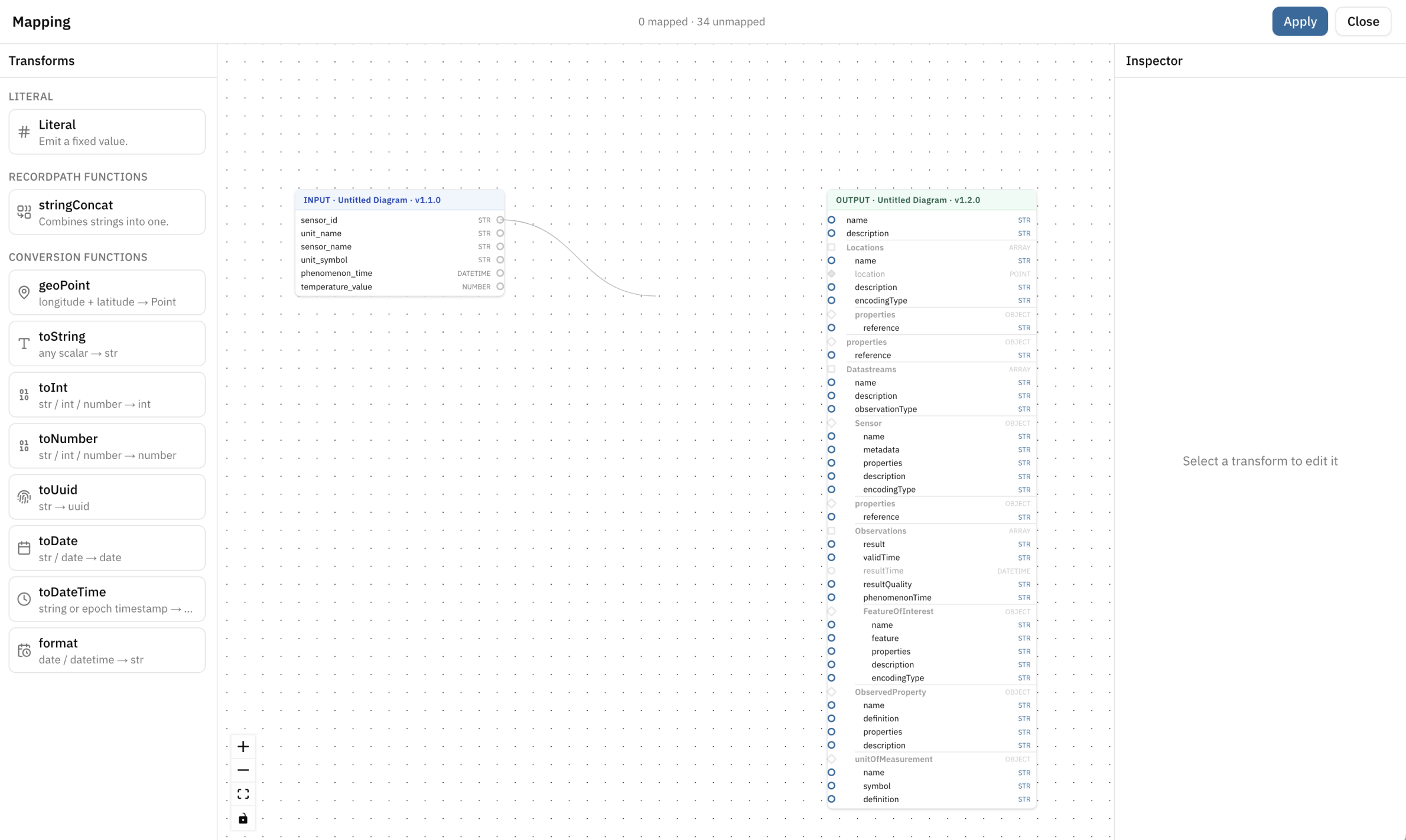Click the sensor_name output port

click(500, 247)
